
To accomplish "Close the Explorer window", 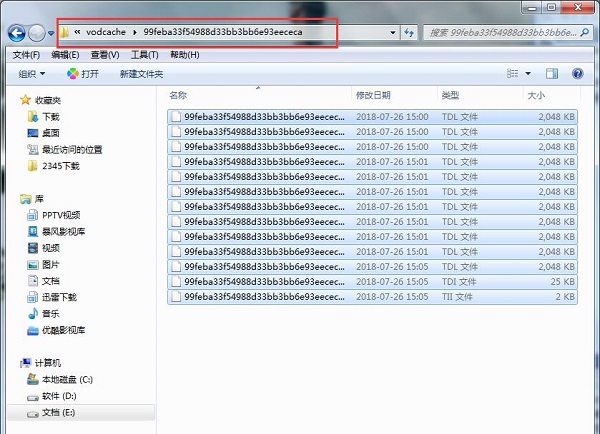I will point(578,7).
